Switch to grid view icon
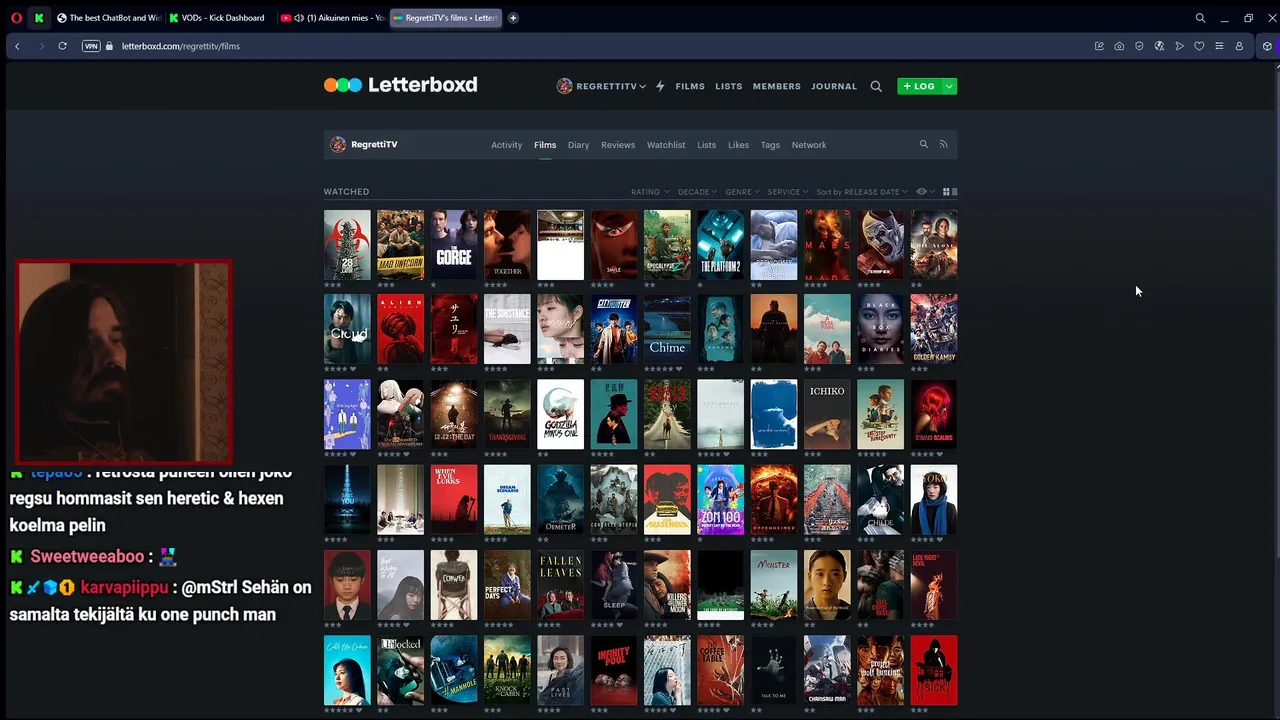 946,191
